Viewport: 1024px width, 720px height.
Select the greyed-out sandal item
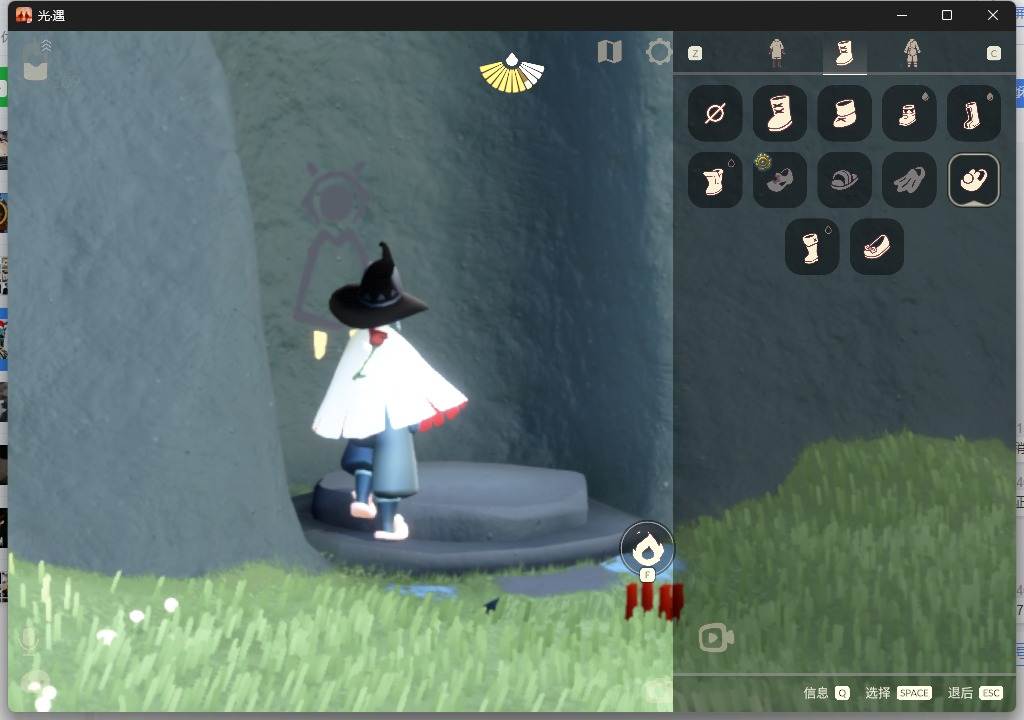coord(844,180)
